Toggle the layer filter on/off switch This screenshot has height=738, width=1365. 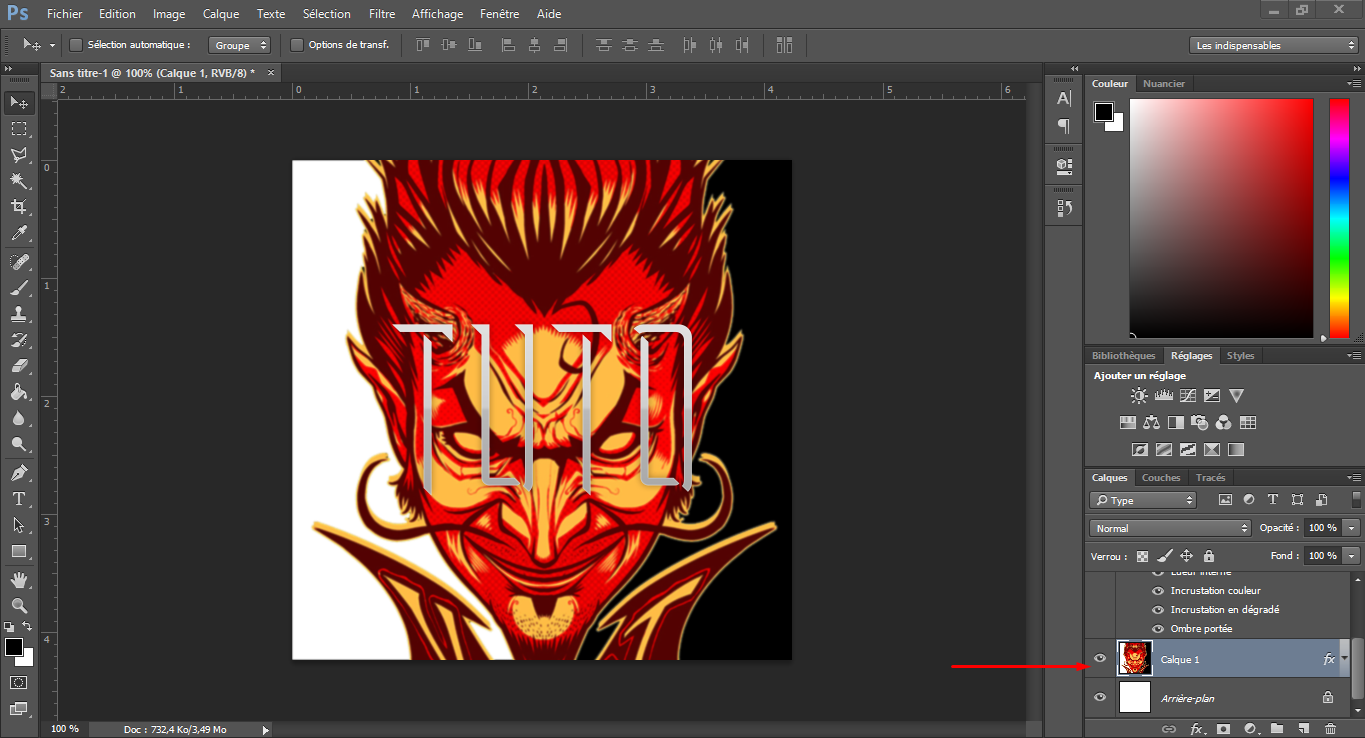click(x=1356, y=499)
